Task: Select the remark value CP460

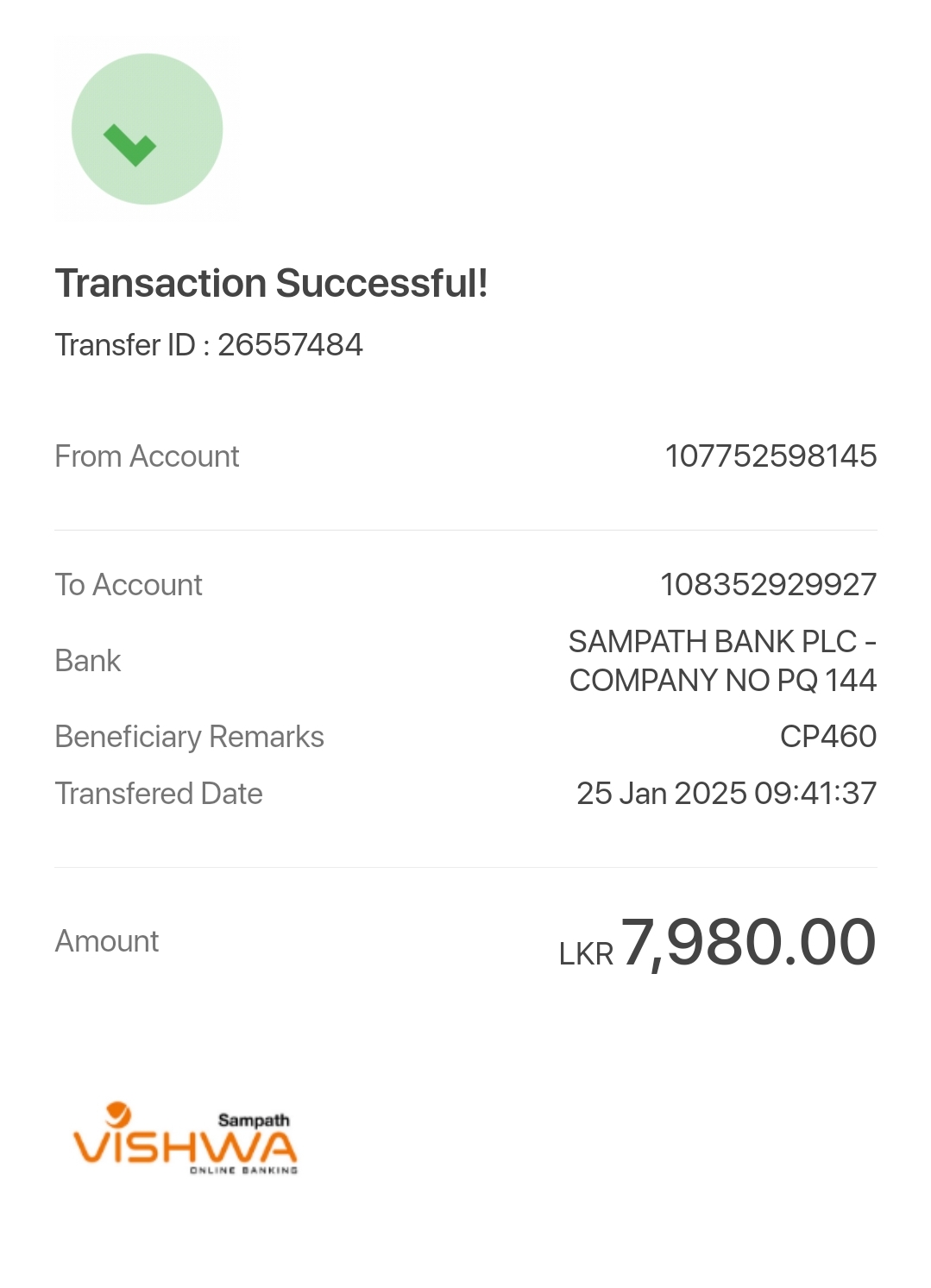Action: click(828, 737)
